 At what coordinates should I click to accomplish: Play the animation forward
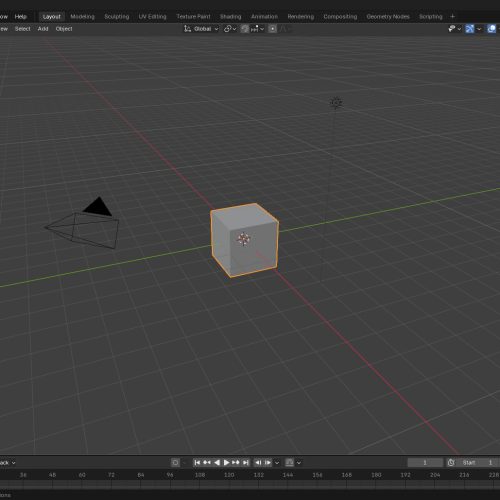[226, 462]
